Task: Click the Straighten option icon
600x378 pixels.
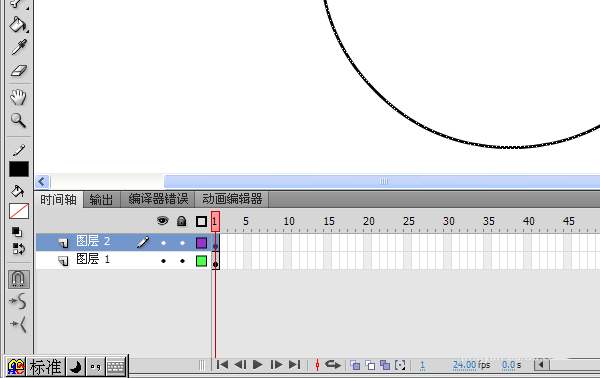Action: tap(18, 324)
